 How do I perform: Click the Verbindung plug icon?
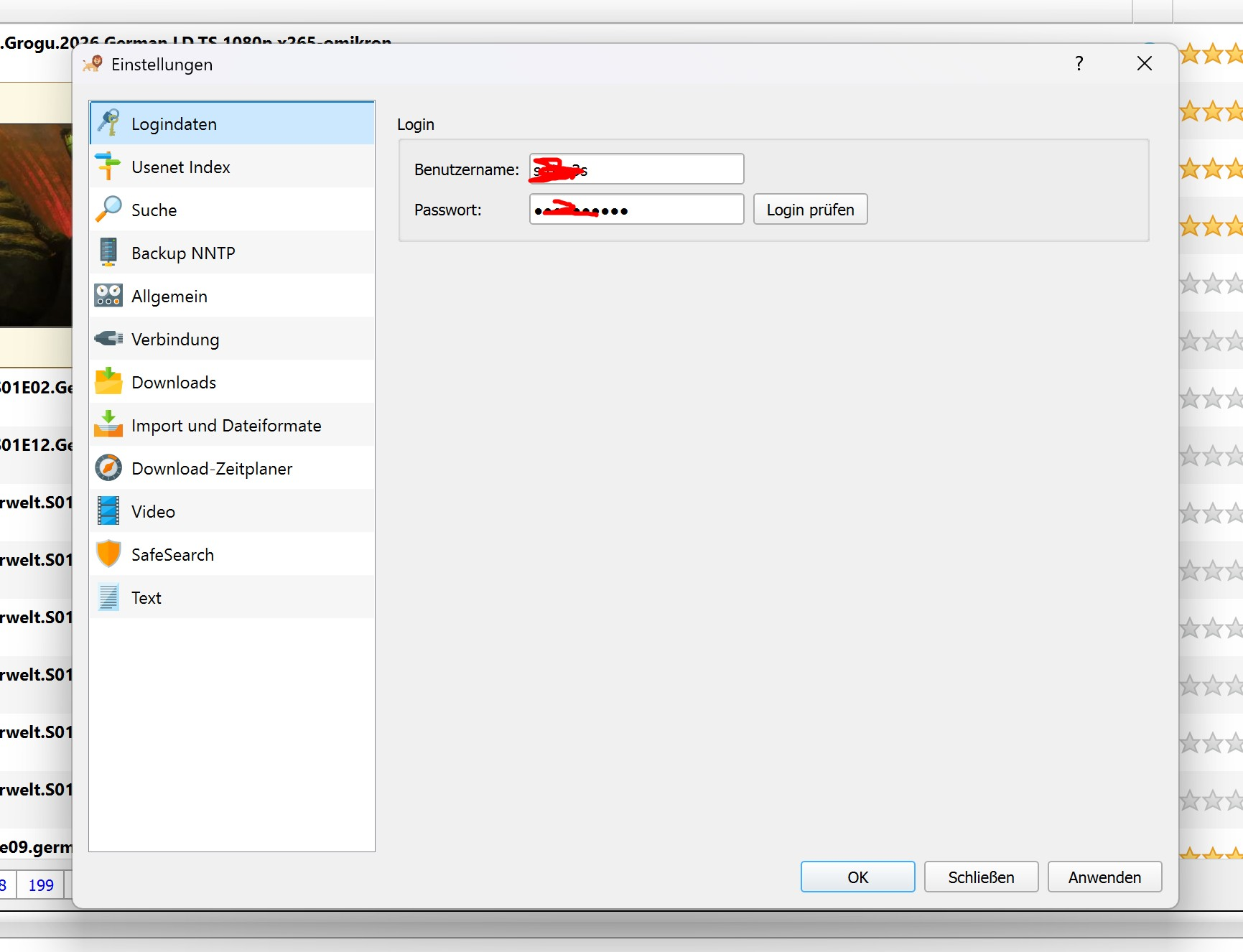pos(108,338)
